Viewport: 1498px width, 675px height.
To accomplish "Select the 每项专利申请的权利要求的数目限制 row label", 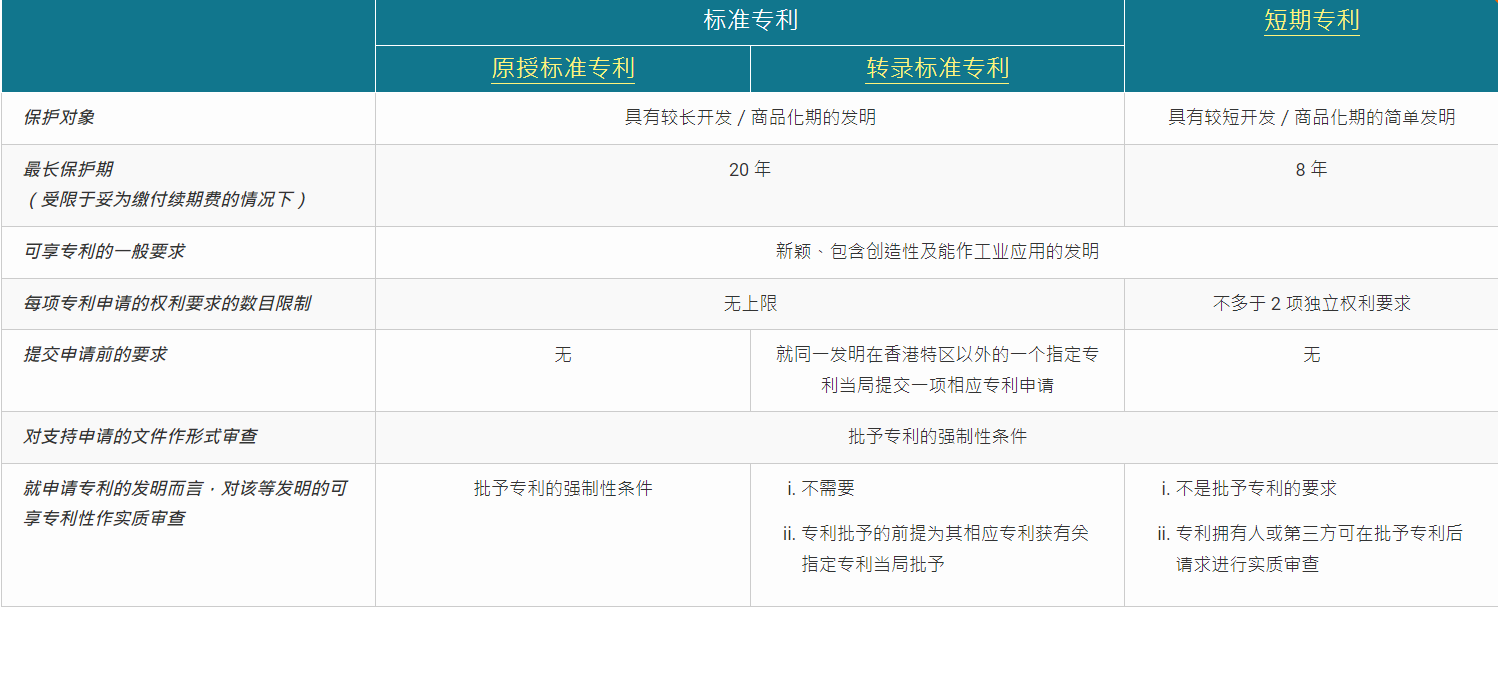I will pos(167,303).
